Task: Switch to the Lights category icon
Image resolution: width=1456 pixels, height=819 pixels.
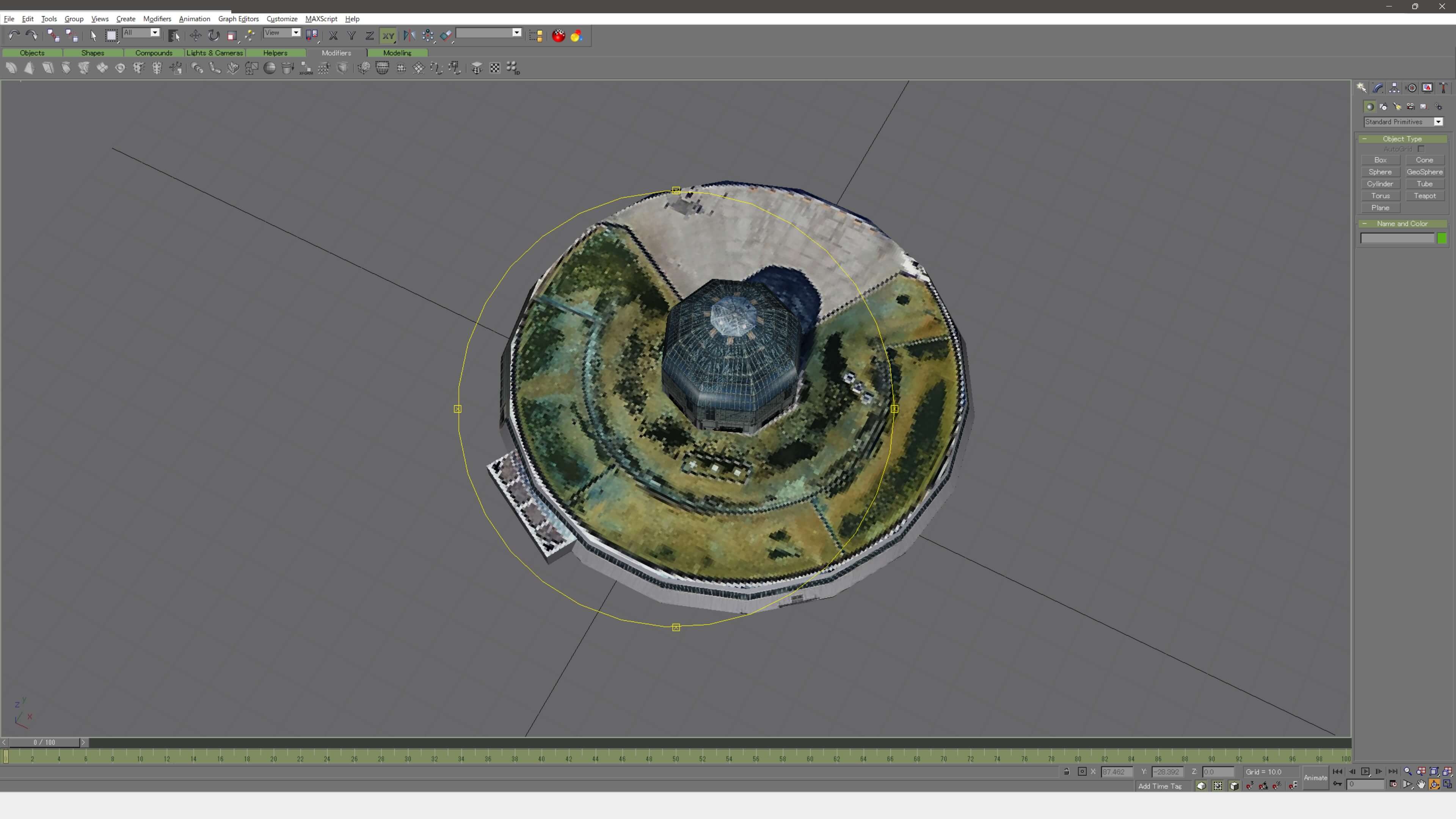Action: (1397, 106)
